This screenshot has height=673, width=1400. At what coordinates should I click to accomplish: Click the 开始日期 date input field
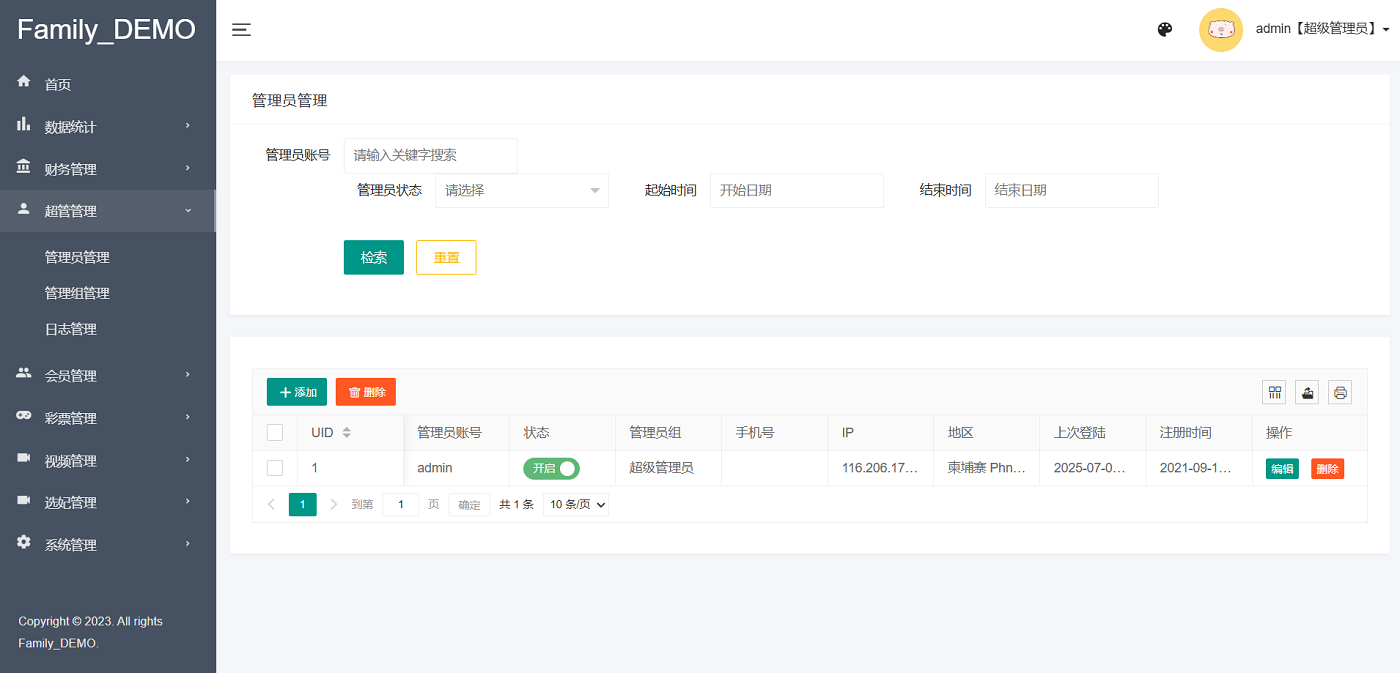(x=796, y=190)
